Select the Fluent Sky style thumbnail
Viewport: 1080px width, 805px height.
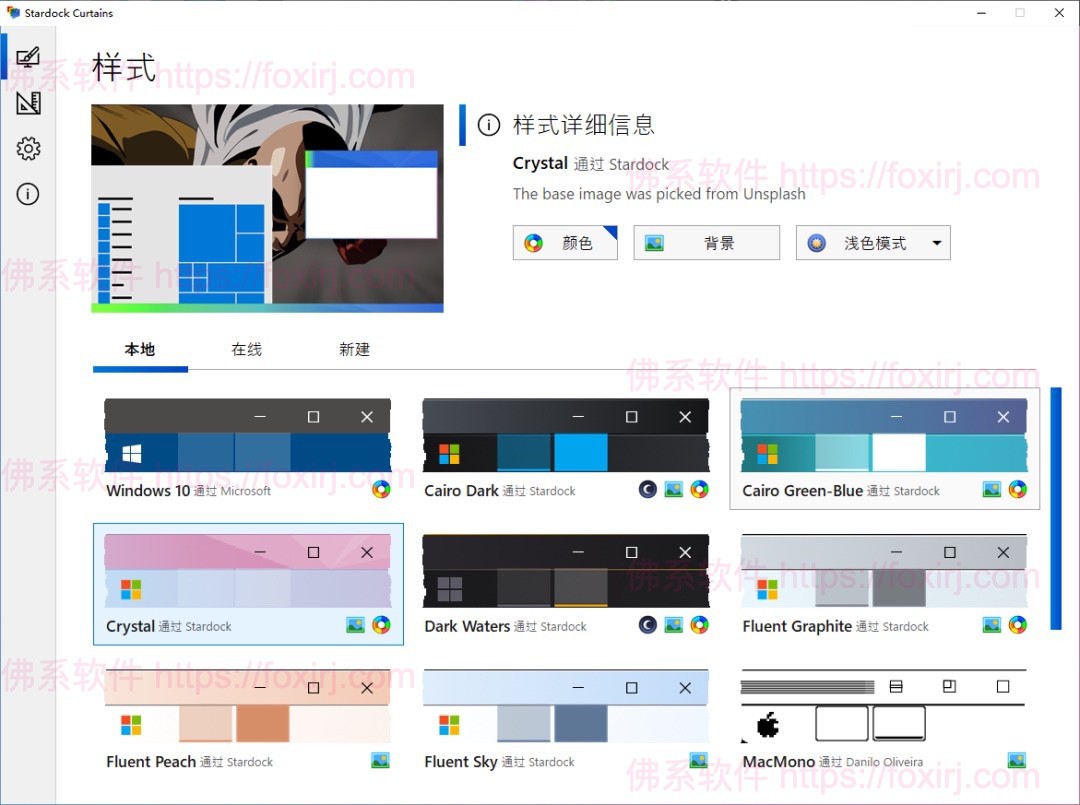pyautogui.click(x=565, y=706)
